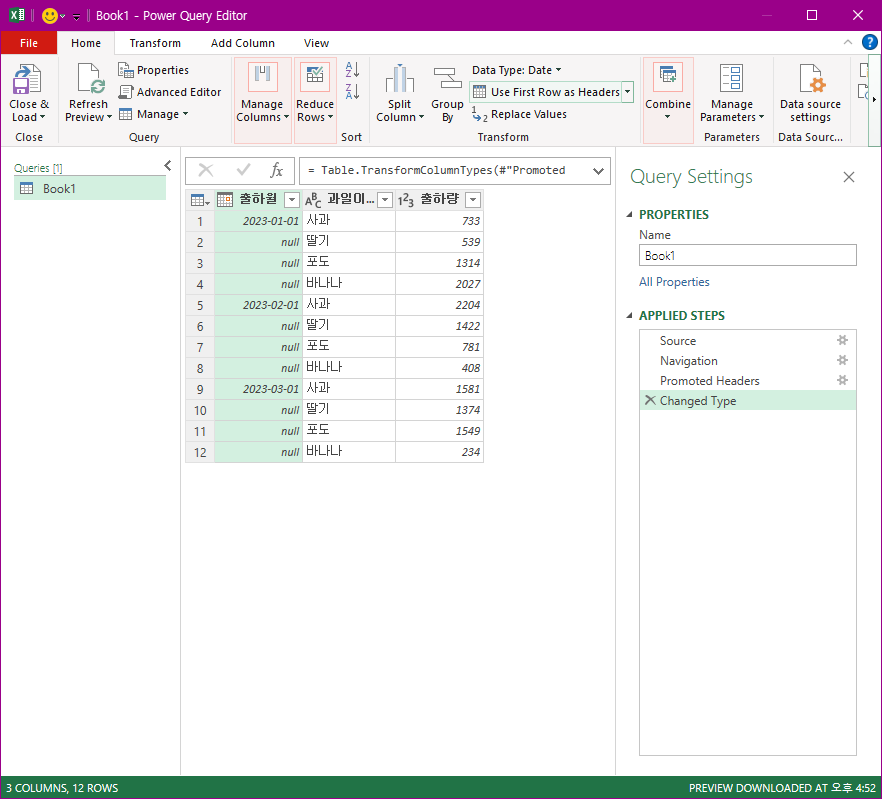Open Source step settings gear
The width and height of the screenshot is (882, 799).
[x=842, y=340]
